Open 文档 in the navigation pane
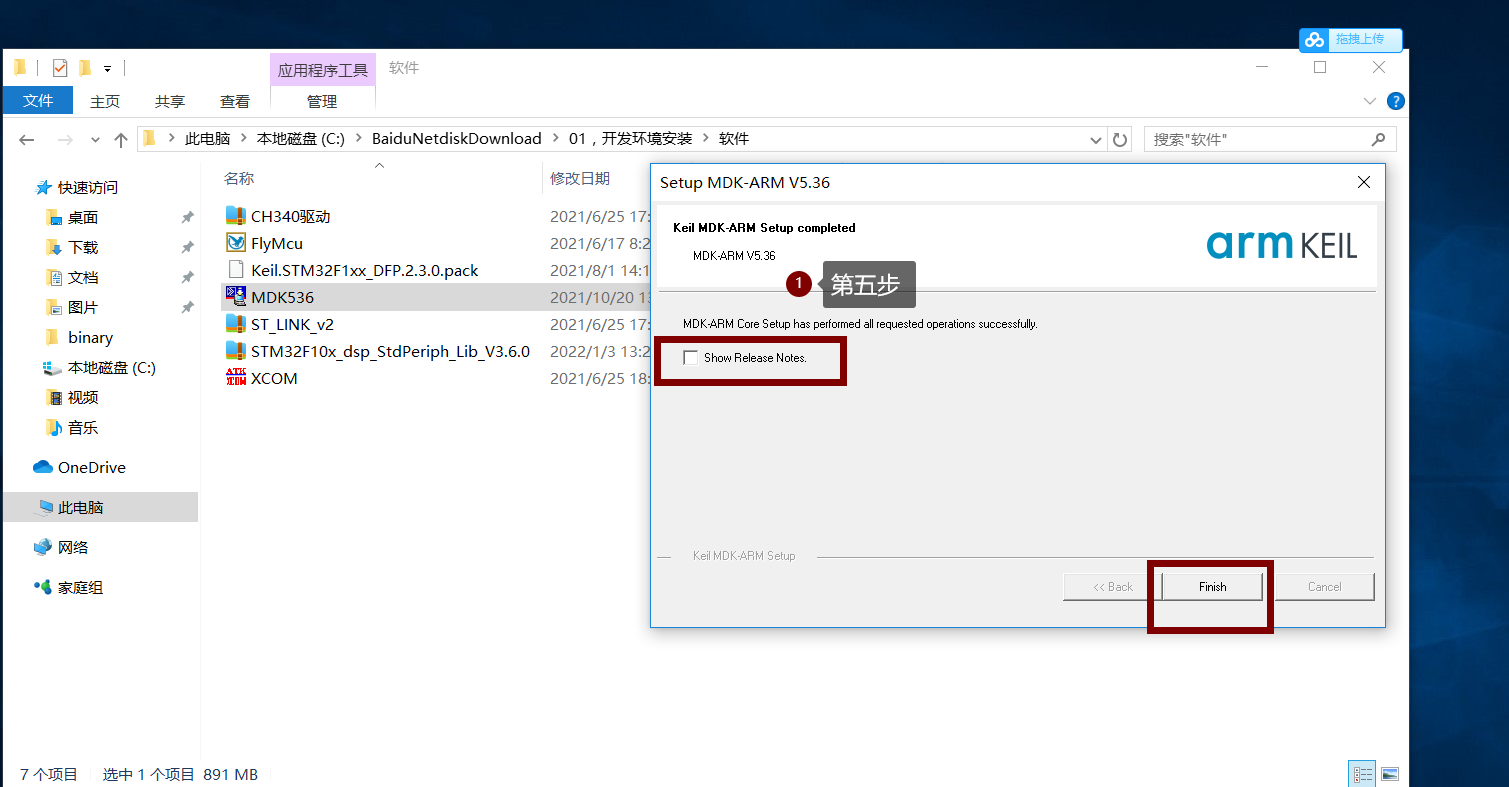 [x=82, y=277]
